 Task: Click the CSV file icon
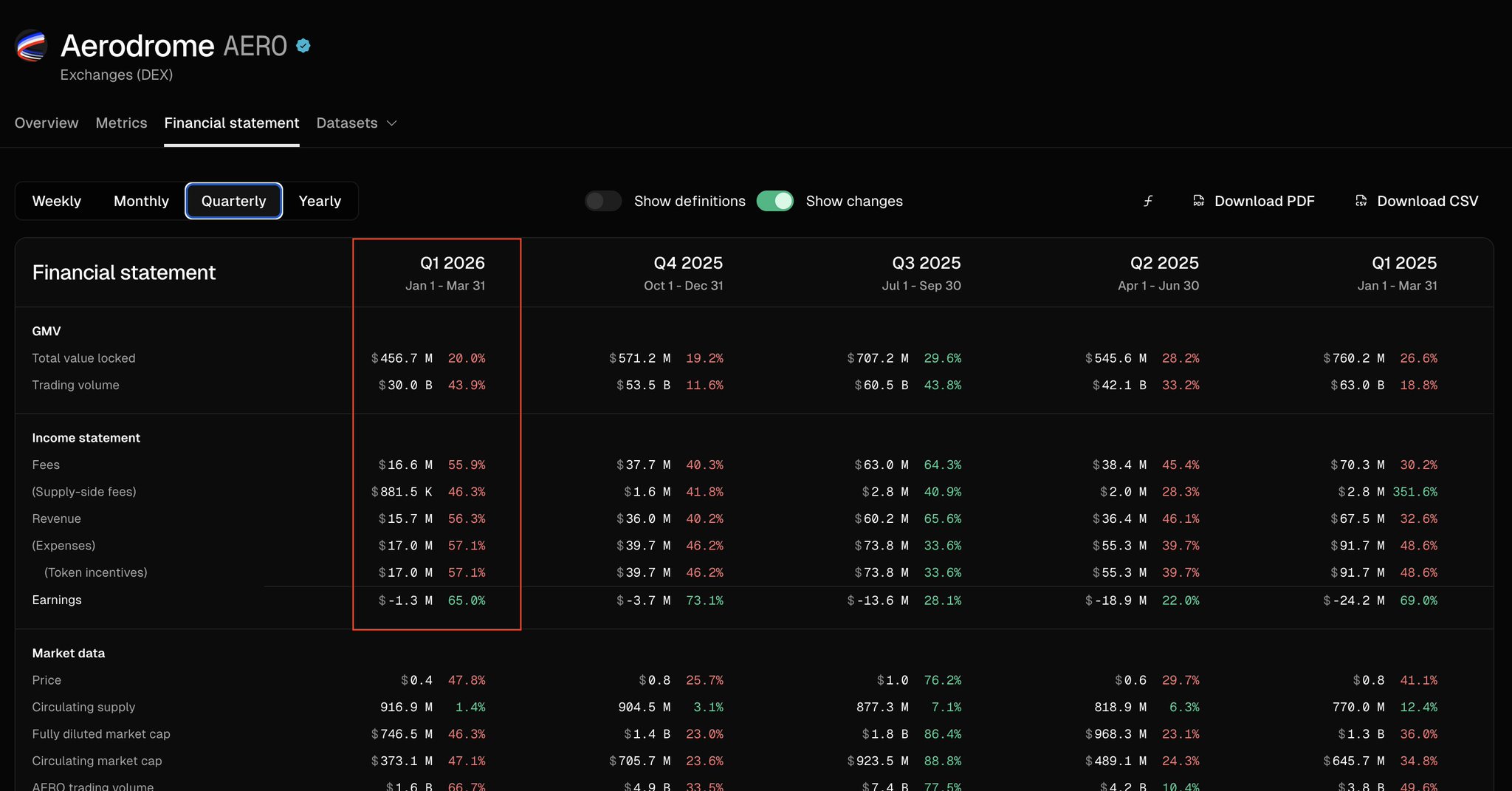point(1361,201)
